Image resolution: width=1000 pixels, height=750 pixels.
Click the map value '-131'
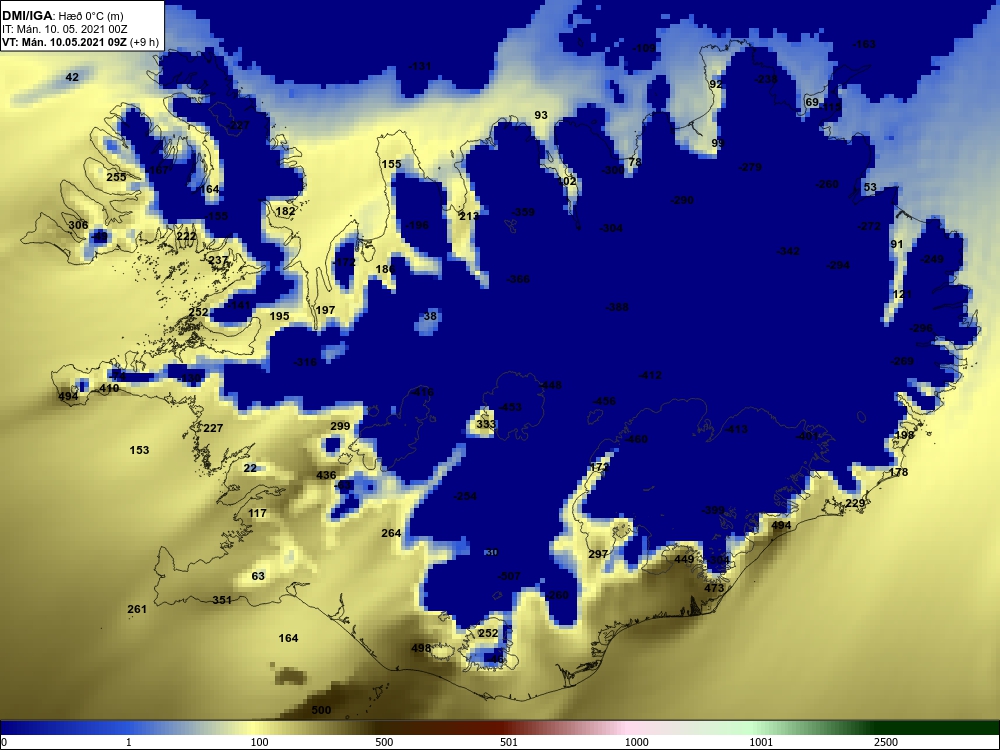pos(420,66)
